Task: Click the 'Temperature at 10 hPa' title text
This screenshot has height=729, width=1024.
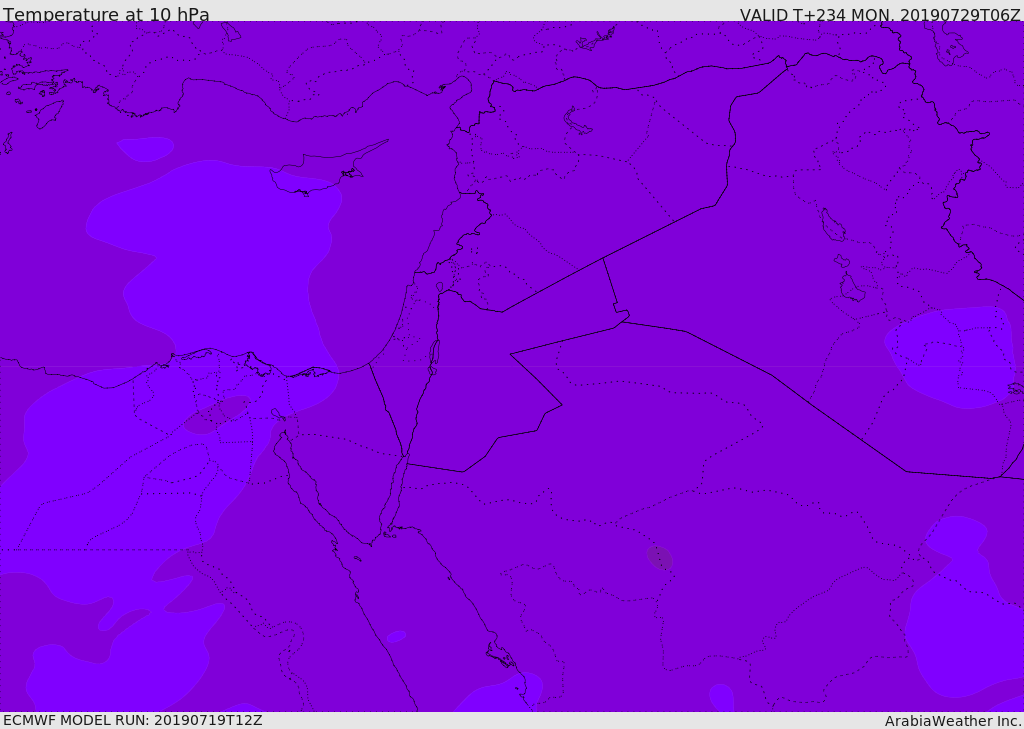Action: coord(106,14)
